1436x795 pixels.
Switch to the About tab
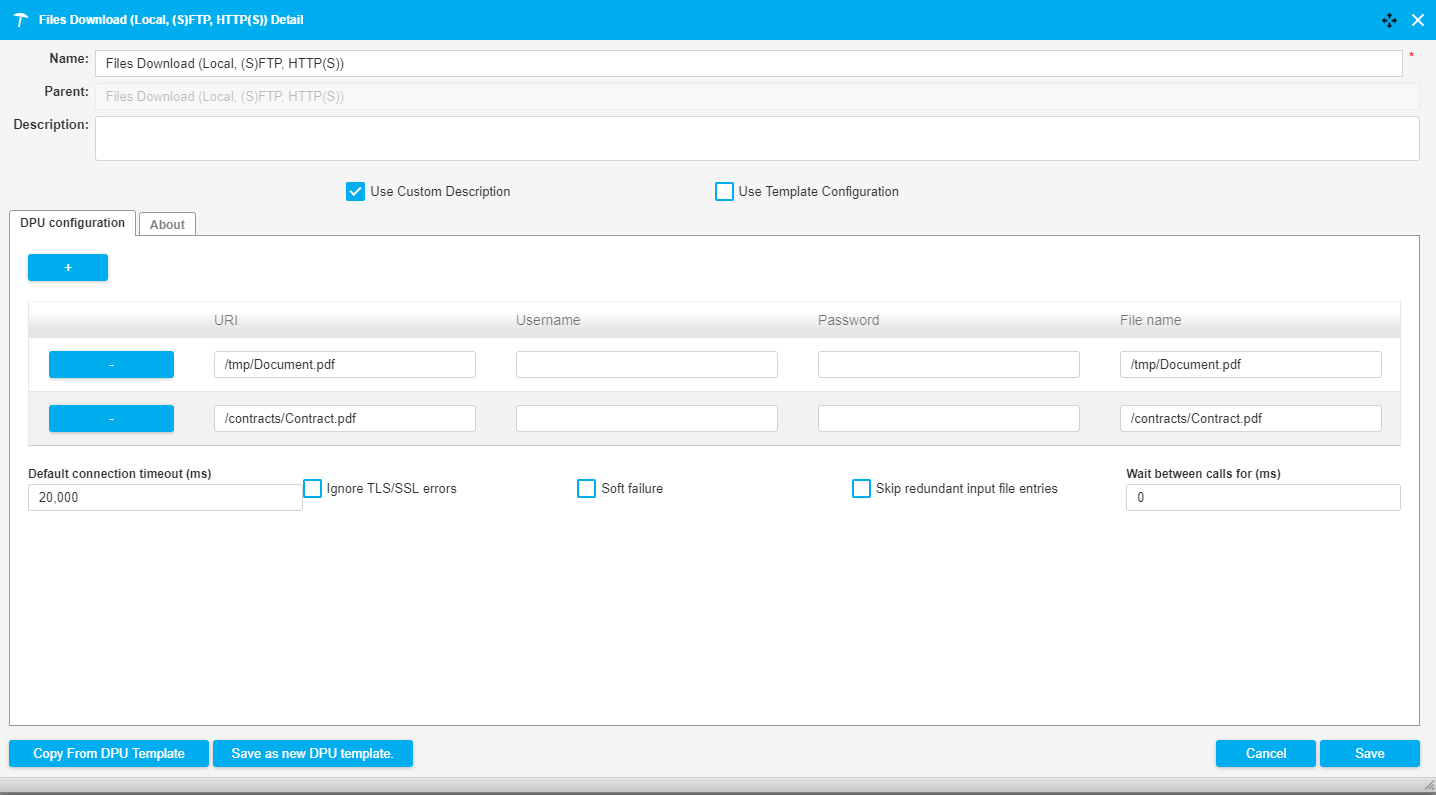(x=167, y=225)
